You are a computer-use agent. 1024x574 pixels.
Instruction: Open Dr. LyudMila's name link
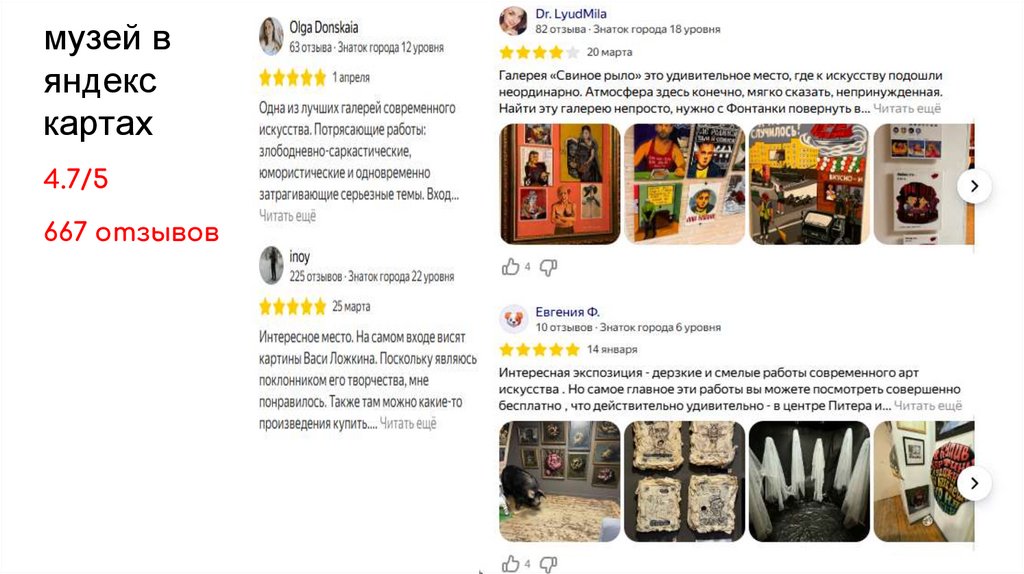pos(571,14)
